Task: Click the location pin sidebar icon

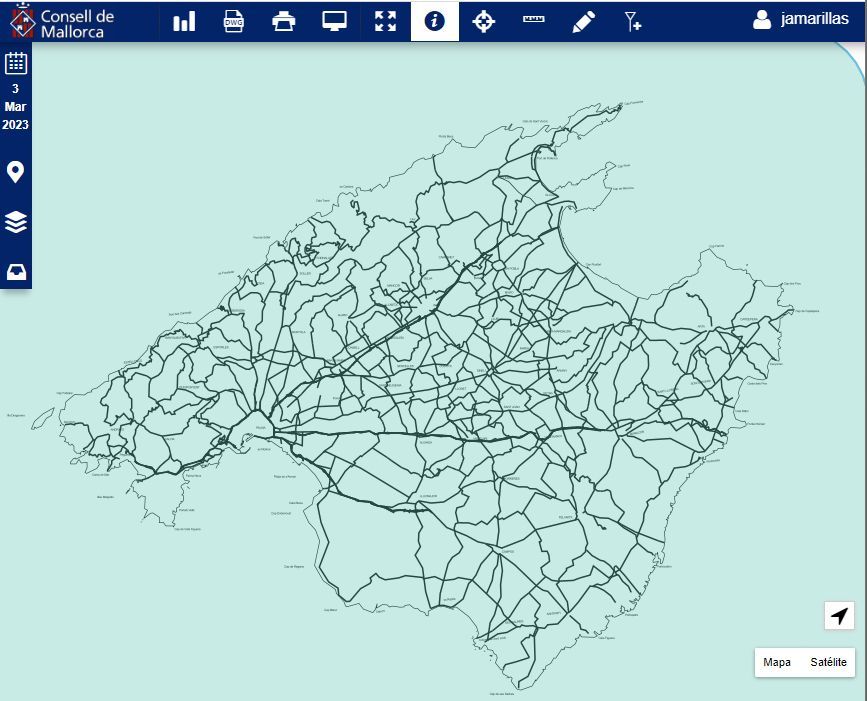Action: click(x=15, y=172)
